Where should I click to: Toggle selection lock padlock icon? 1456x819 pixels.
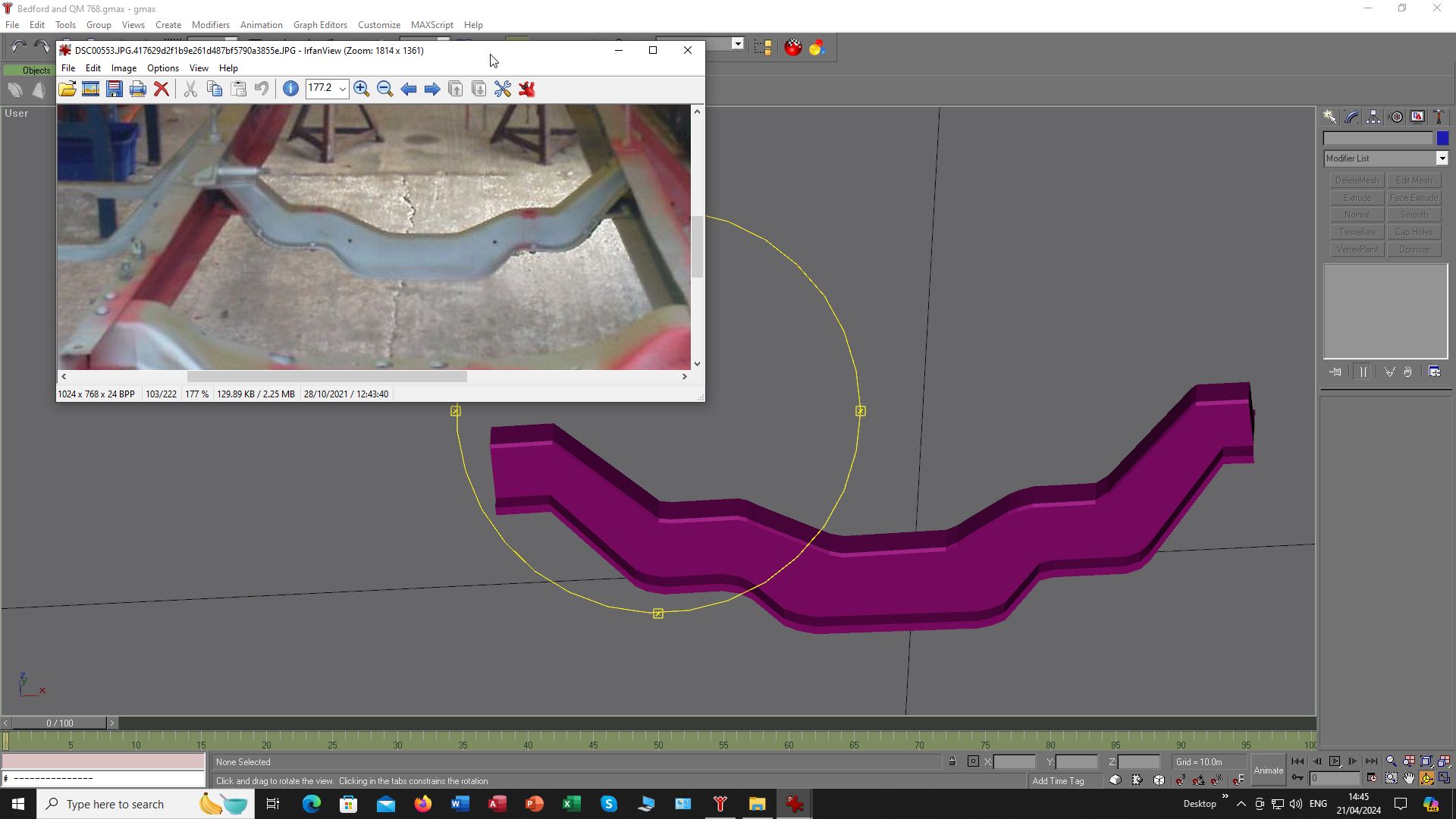[952, 762]
